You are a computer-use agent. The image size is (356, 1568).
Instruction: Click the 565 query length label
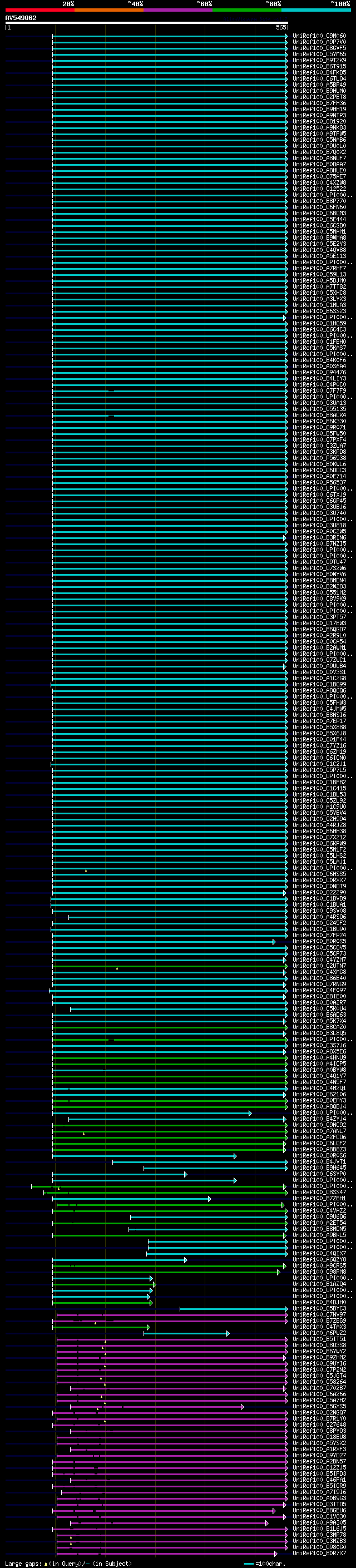click(x=280, y=27)
